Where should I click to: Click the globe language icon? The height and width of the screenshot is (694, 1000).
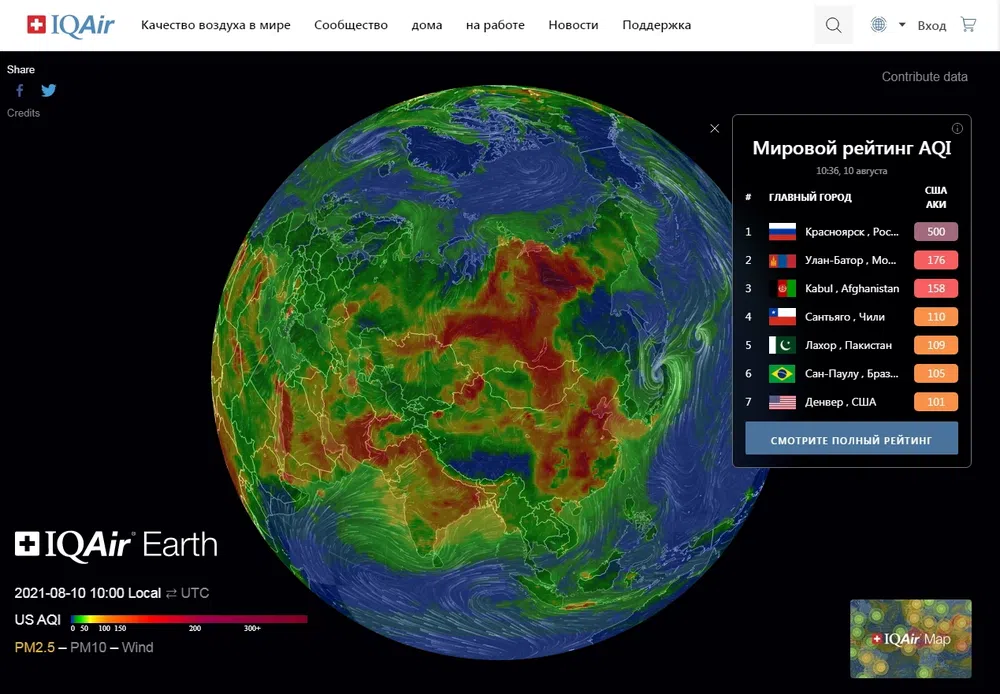click(x=878, y=25)
